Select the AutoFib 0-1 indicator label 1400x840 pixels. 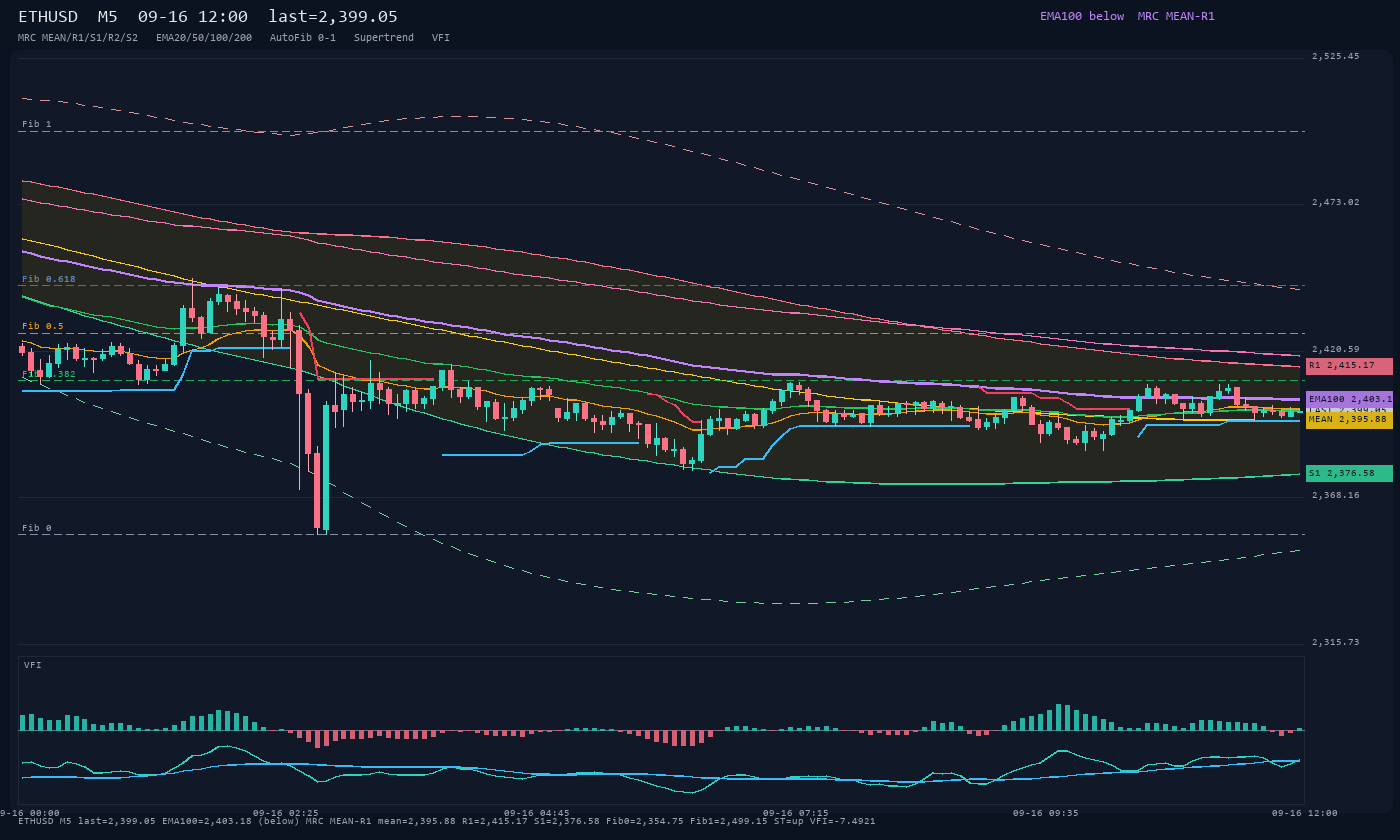tap(303, 37)
